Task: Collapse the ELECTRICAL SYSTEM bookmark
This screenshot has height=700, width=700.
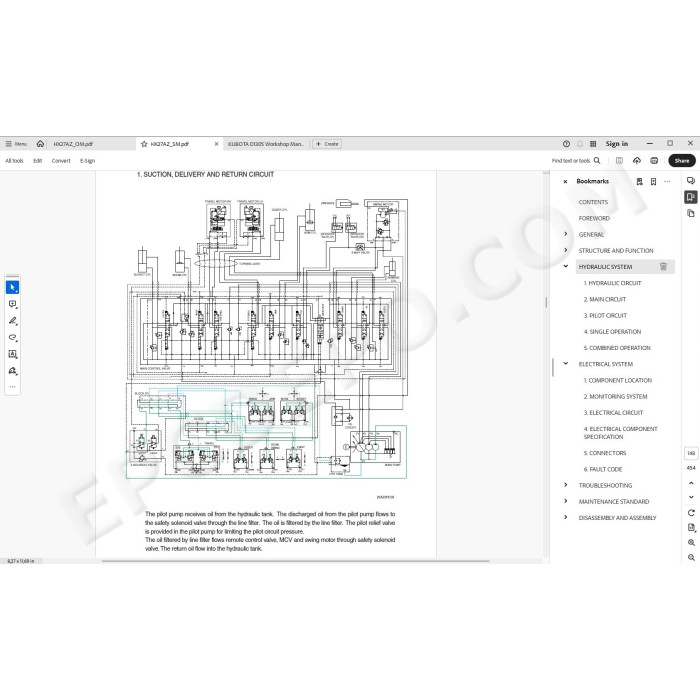Action: pyautogui.click(x=566, y=363)
